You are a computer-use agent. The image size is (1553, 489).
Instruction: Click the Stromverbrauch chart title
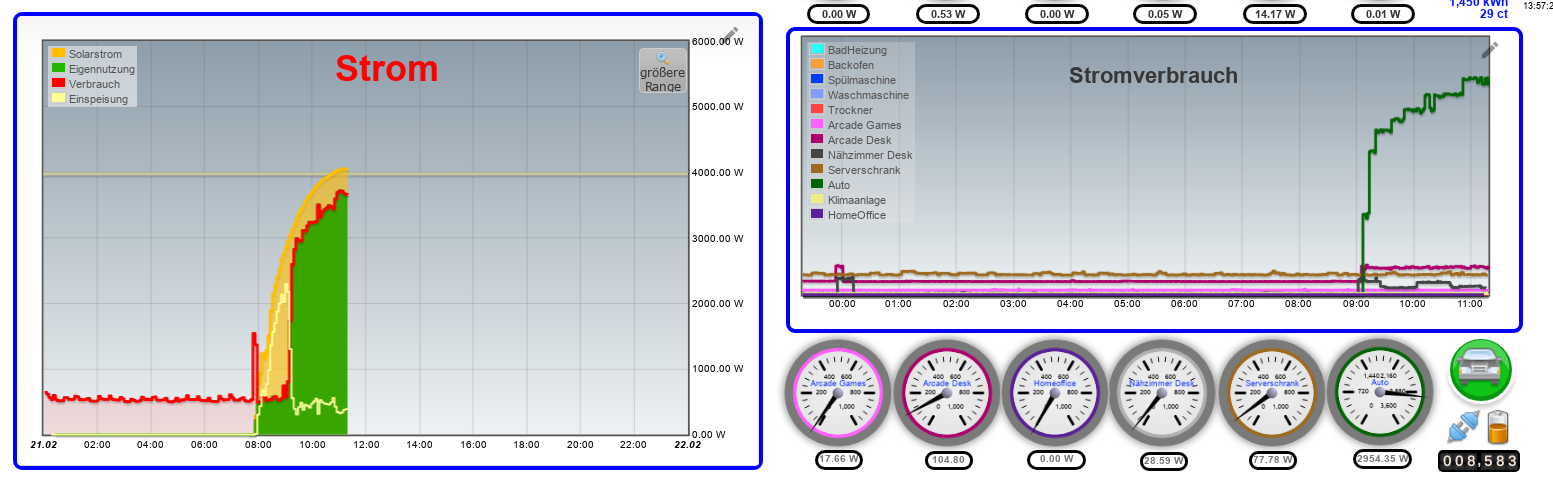(1153, 76)
